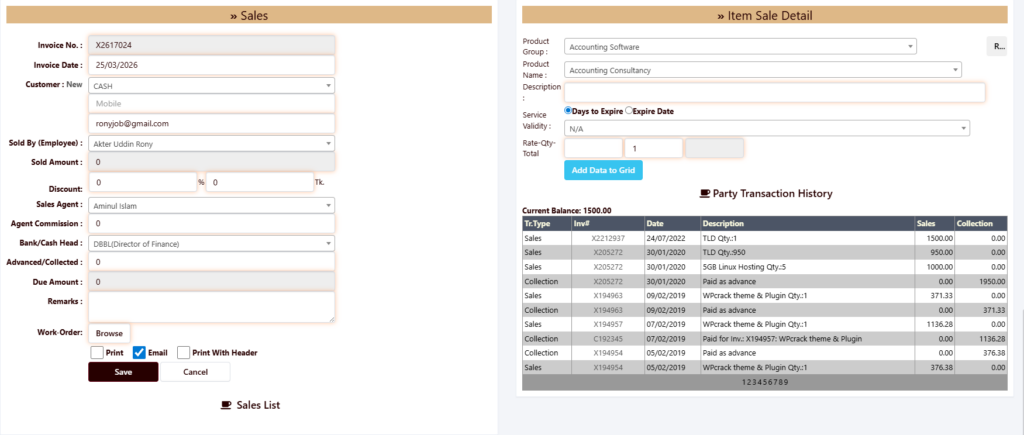
Task: Click the Mobile number input field
Action: 211,103
